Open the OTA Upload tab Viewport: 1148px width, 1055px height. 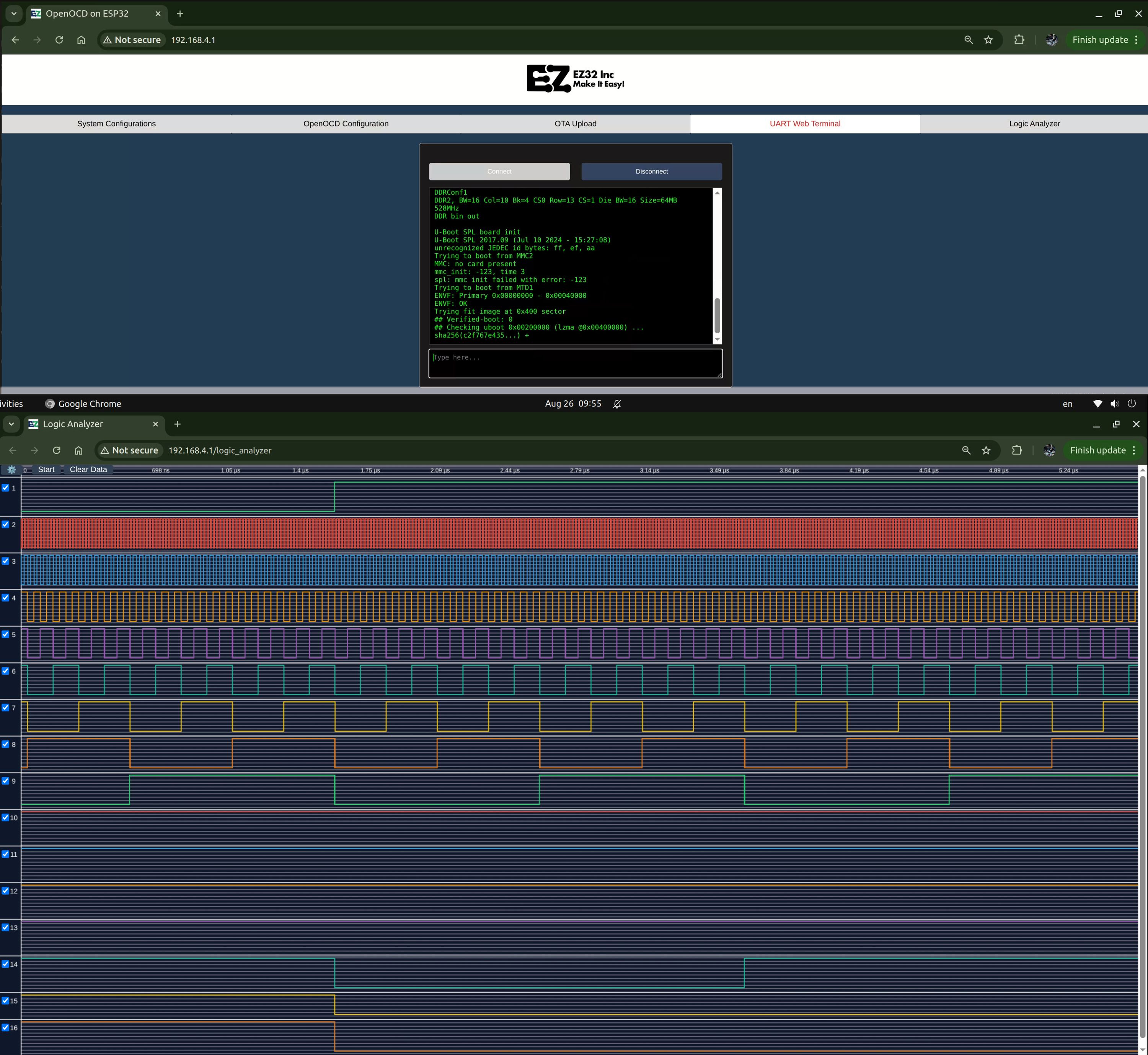(x=576, y=124)
